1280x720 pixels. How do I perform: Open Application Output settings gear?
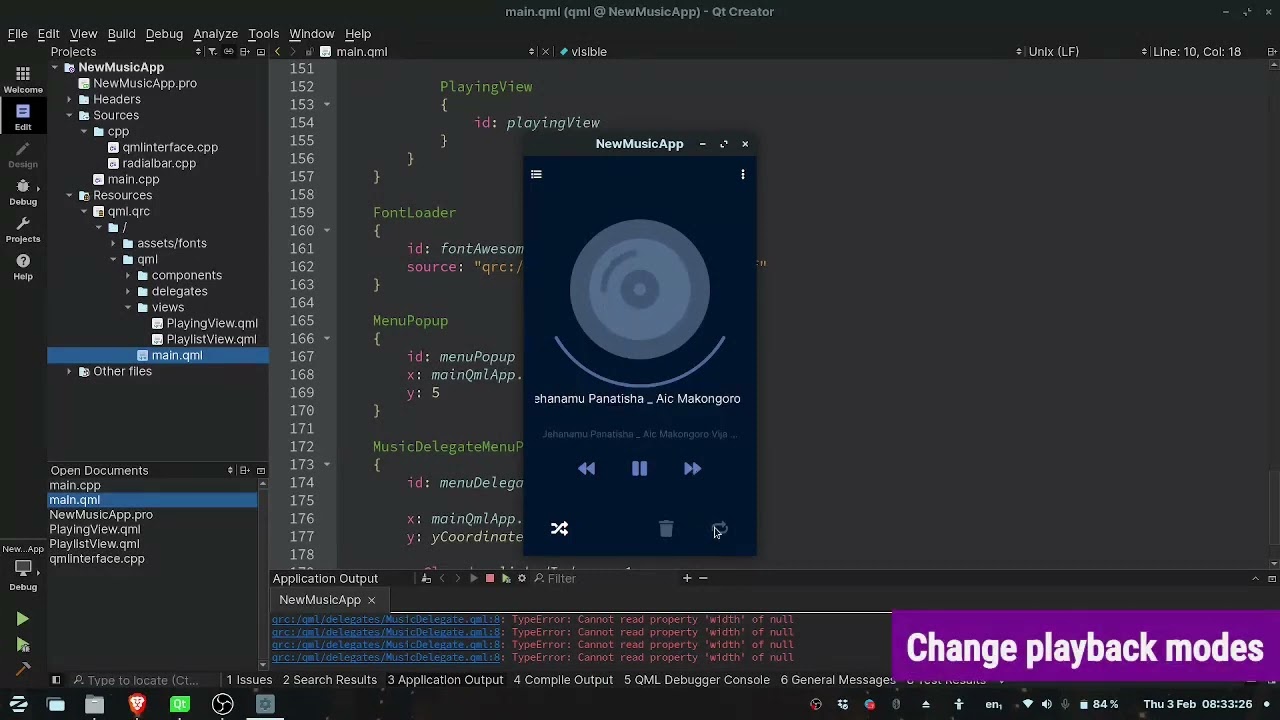coord(521,579)
